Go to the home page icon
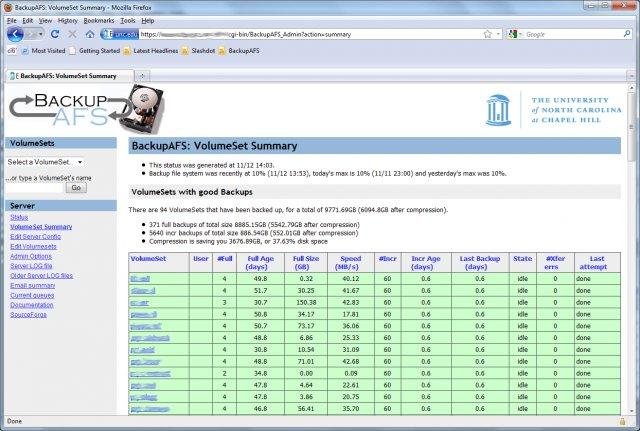 pos(90,34)
